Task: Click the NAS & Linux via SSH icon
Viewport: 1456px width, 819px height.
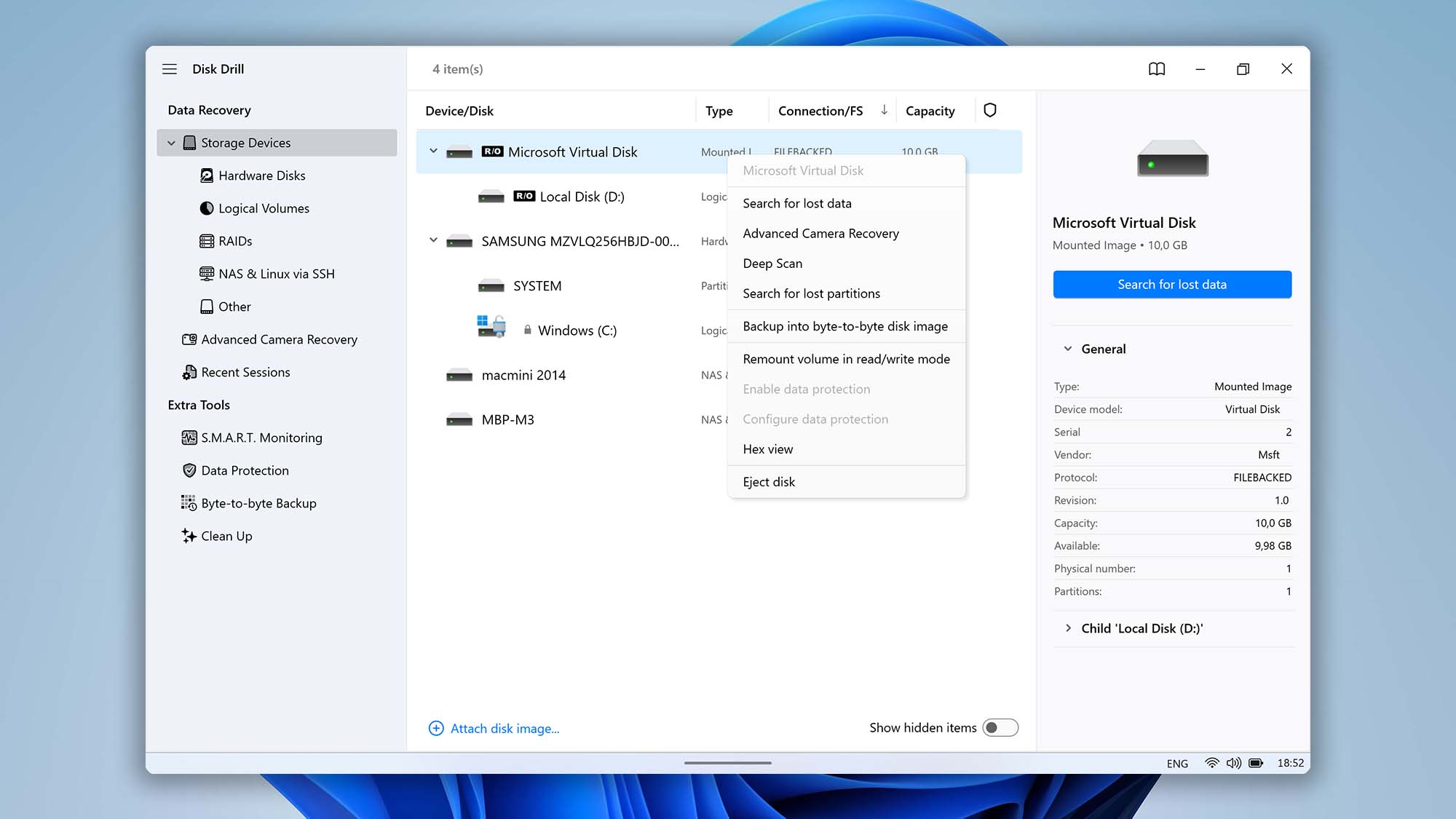Action: tap(207, 274)
